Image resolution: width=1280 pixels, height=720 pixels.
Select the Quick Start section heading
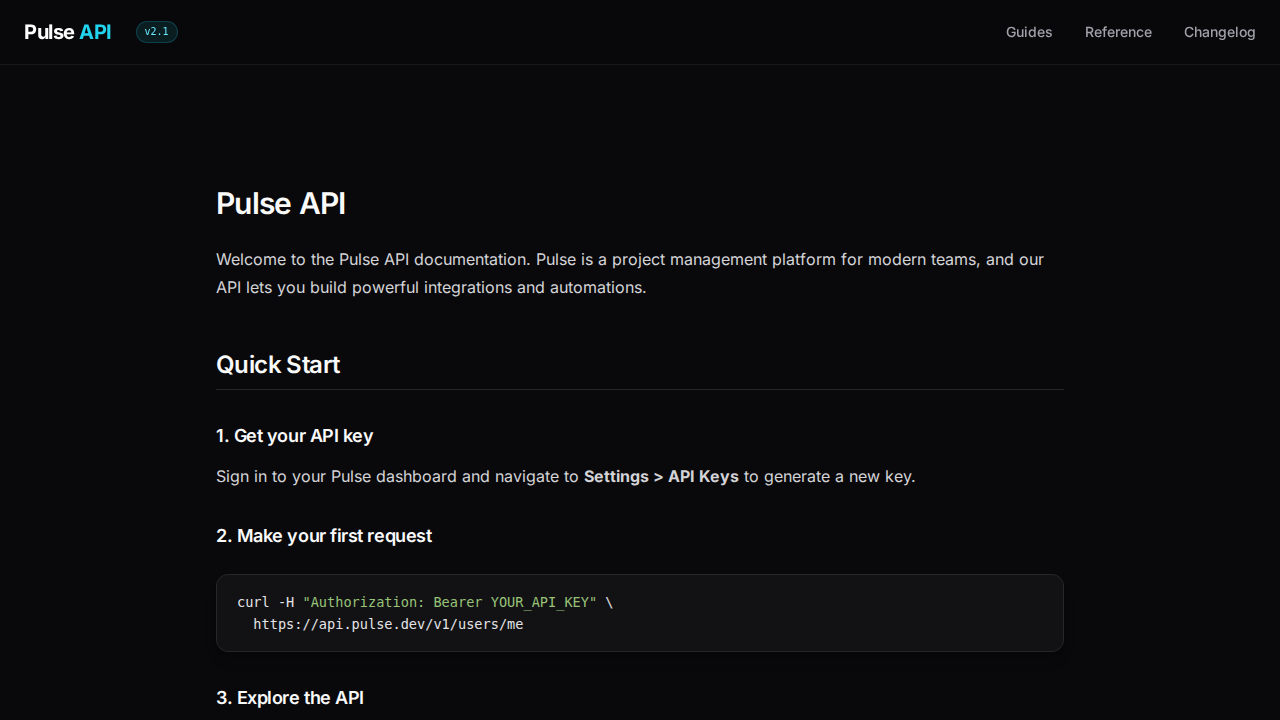click(278, 364)
